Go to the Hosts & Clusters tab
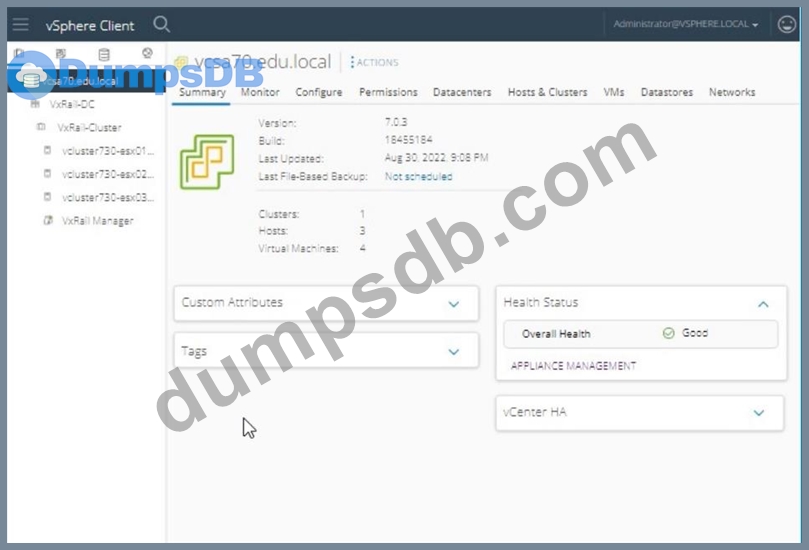The width and height of the screenshot is (809, 550). pos(547,92)
